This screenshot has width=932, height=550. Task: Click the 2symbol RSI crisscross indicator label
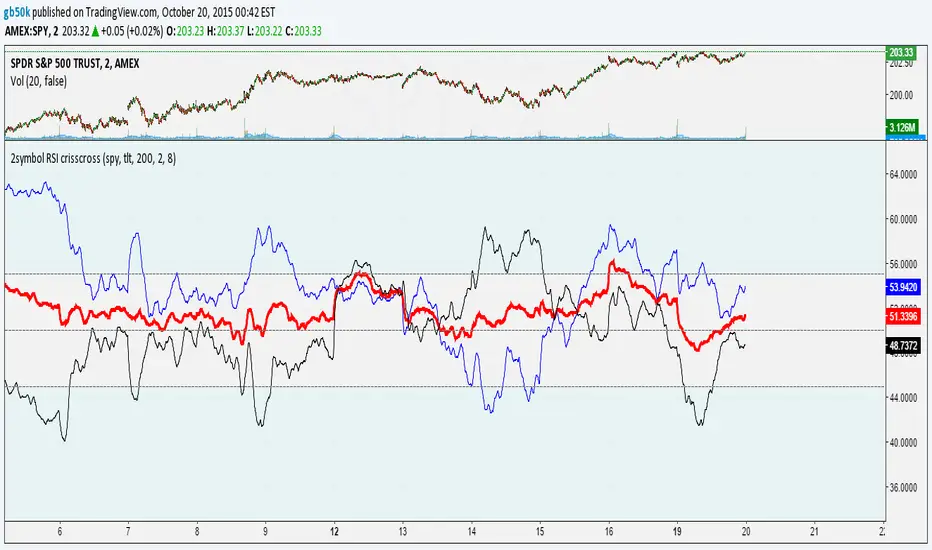click(93, 159)
